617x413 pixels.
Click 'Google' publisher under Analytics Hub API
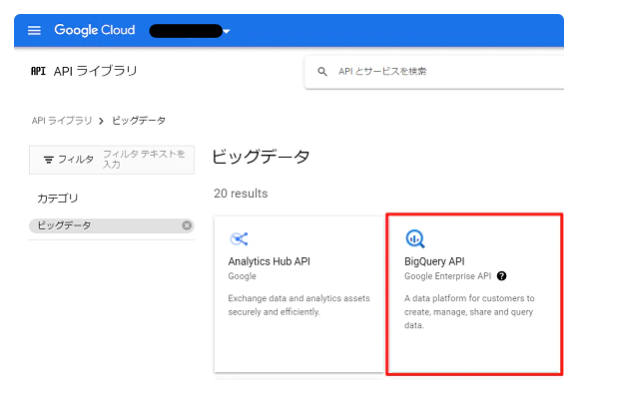point(242,276)
